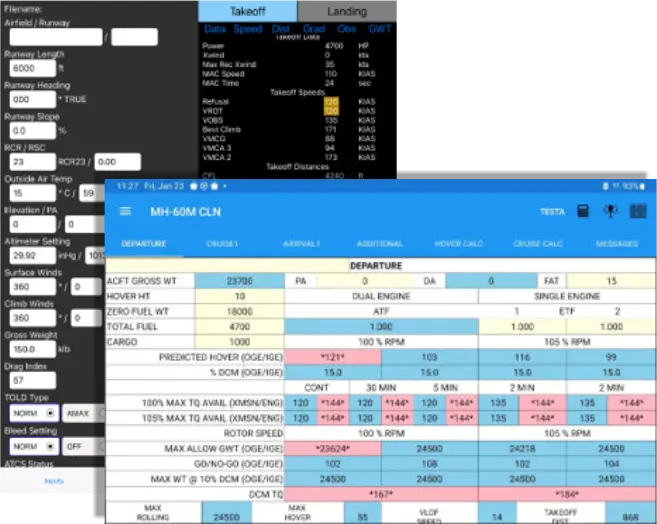Tap the rightmost square icon in the blue header

tap(638, 211)
